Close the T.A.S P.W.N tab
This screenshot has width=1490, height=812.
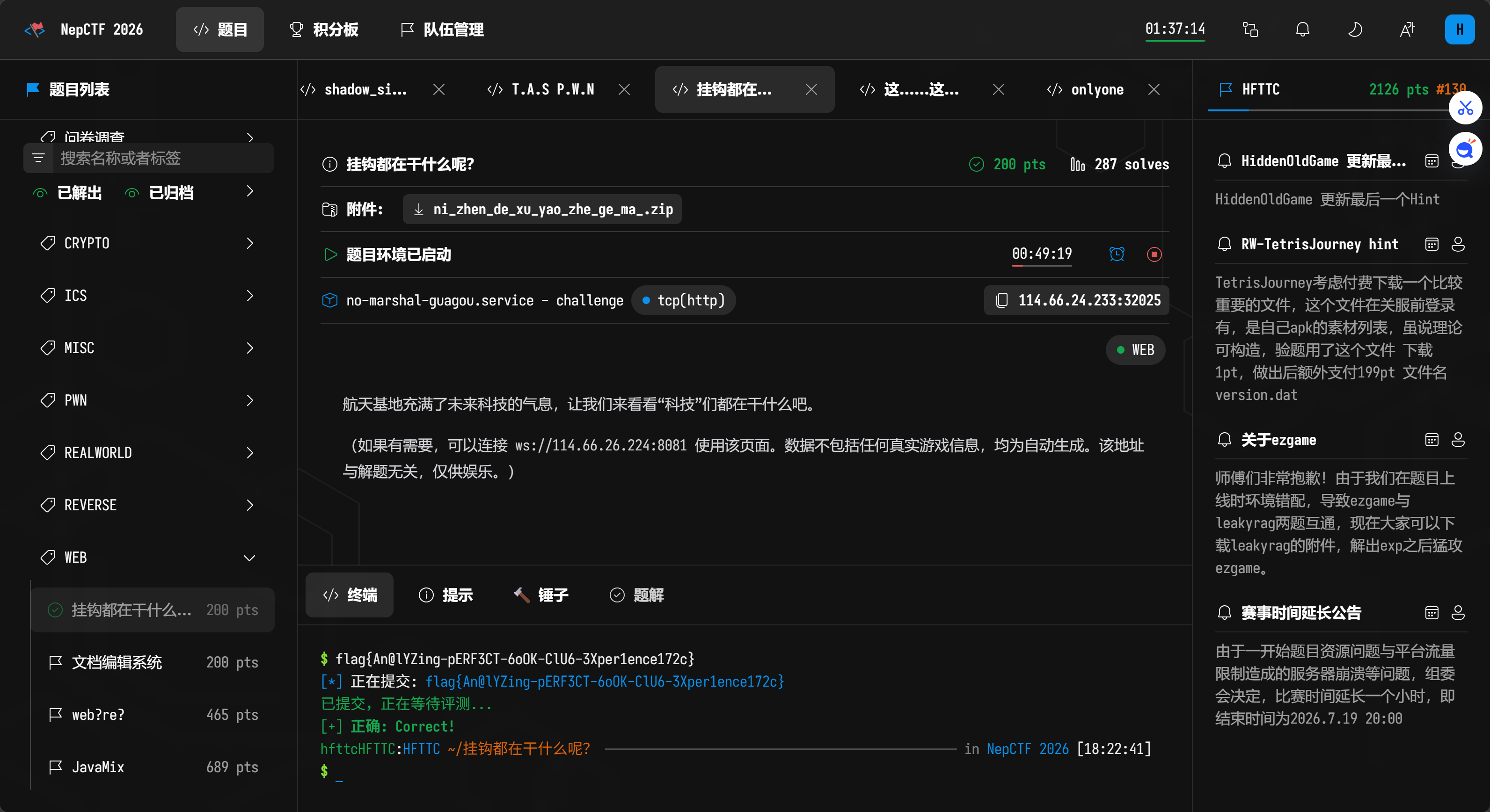(x=624, y=90)
